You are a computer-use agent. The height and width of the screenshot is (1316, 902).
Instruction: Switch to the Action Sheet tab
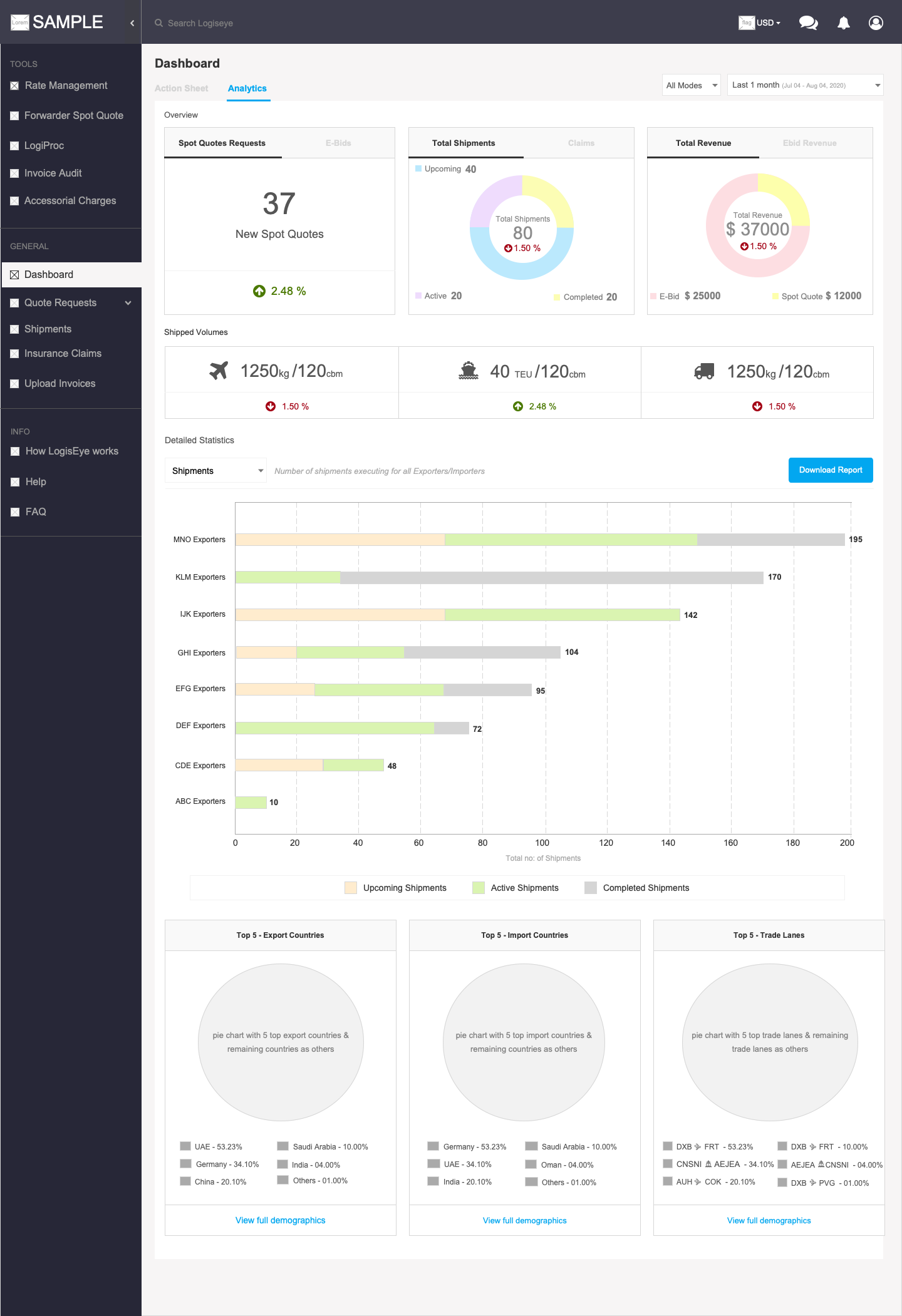(182, 88)
